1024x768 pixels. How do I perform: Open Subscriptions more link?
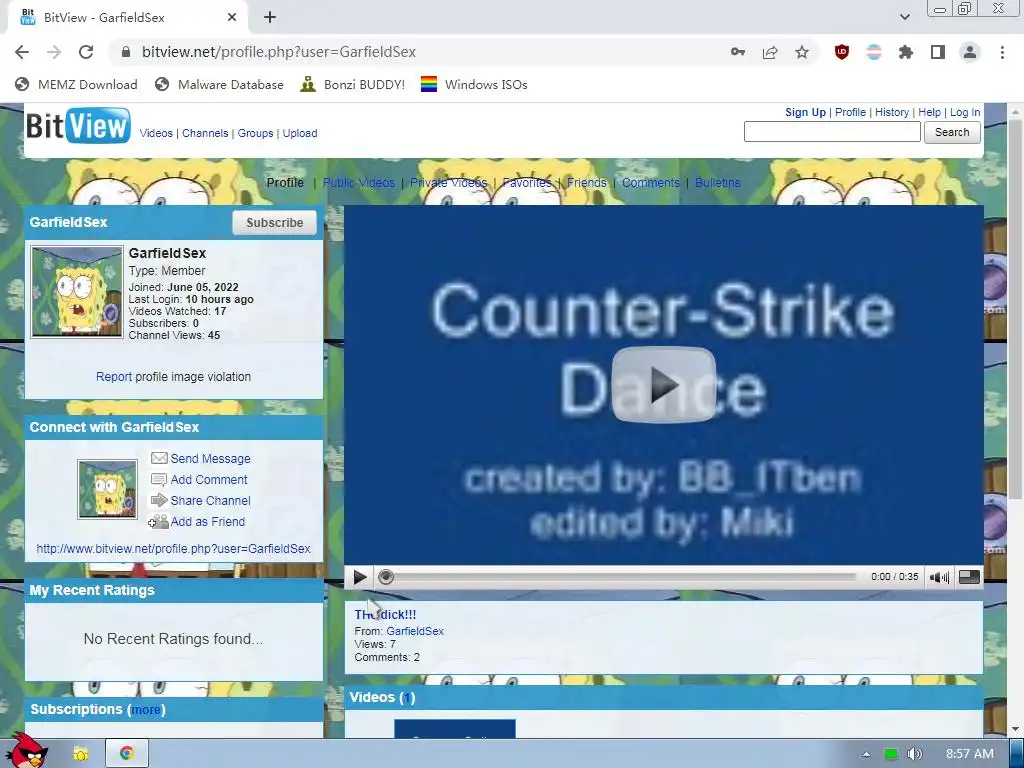(146, 710)
